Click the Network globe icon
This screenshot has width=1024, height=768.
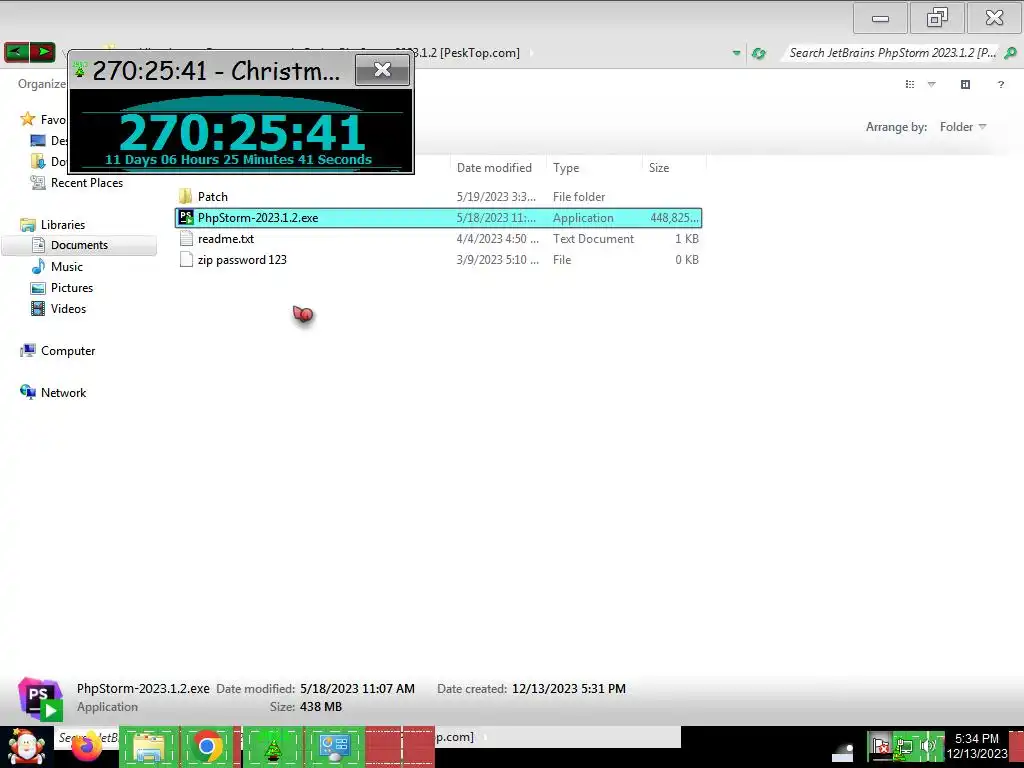click(x=27, y=392)
